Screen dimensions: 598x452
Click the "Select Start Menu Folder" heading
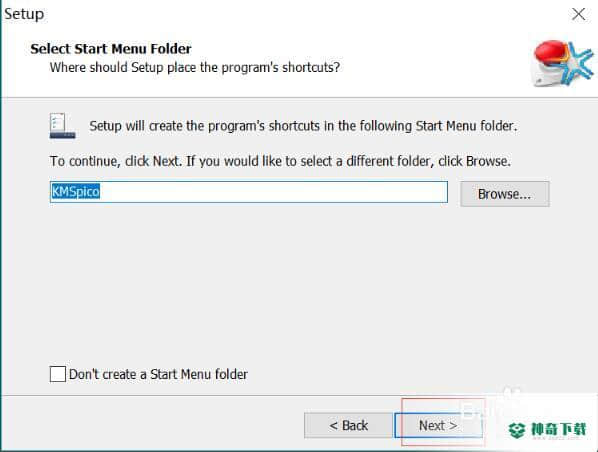coord(111,49)
